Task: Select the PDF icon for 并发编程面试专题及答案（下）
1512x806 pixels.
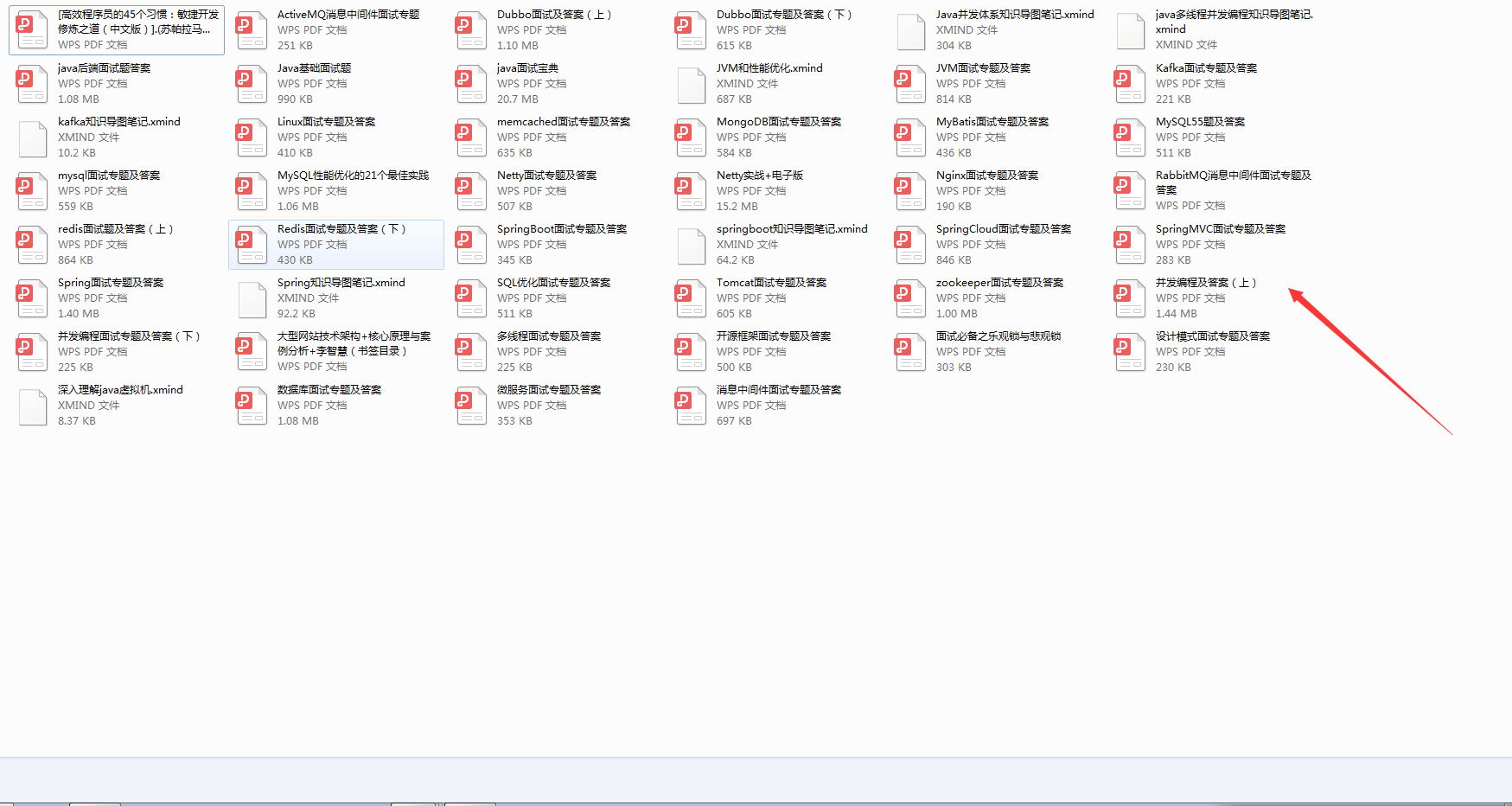Action: tap(32, 352)
